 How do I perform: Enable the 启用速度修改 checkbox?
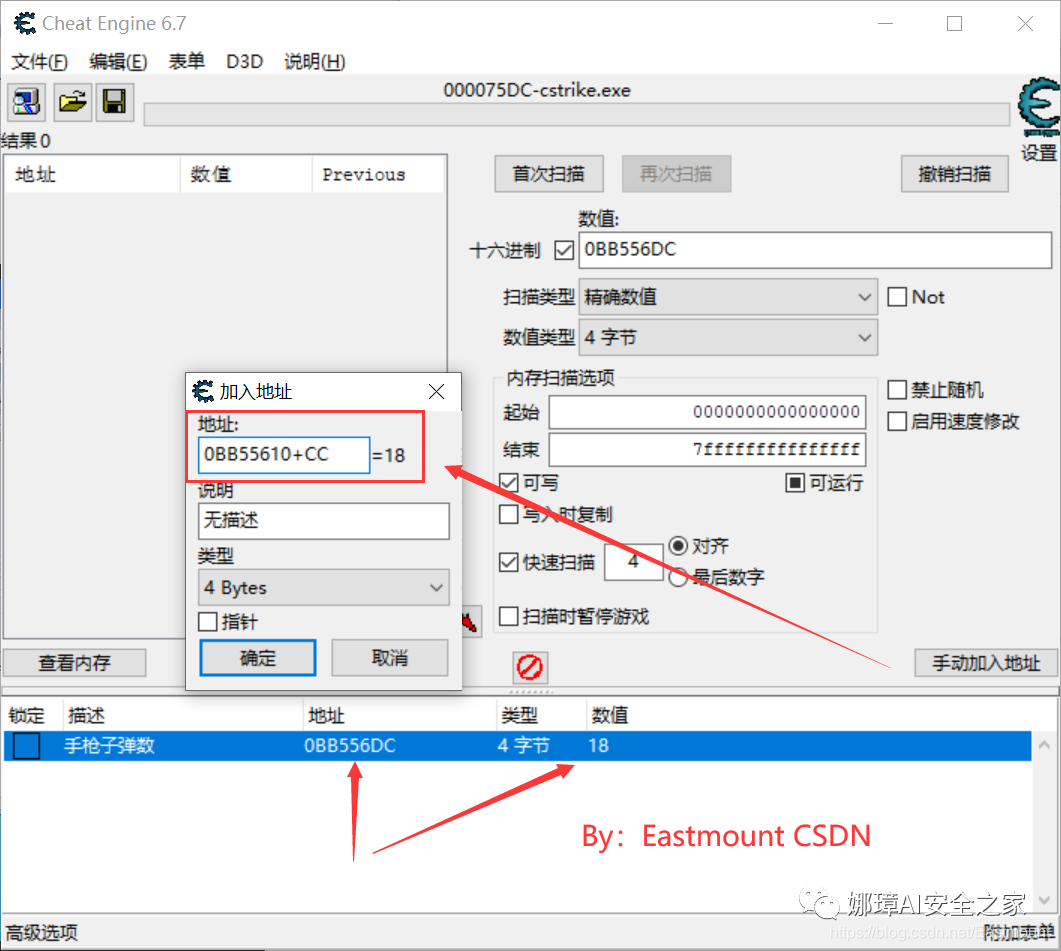click(897, 421)
